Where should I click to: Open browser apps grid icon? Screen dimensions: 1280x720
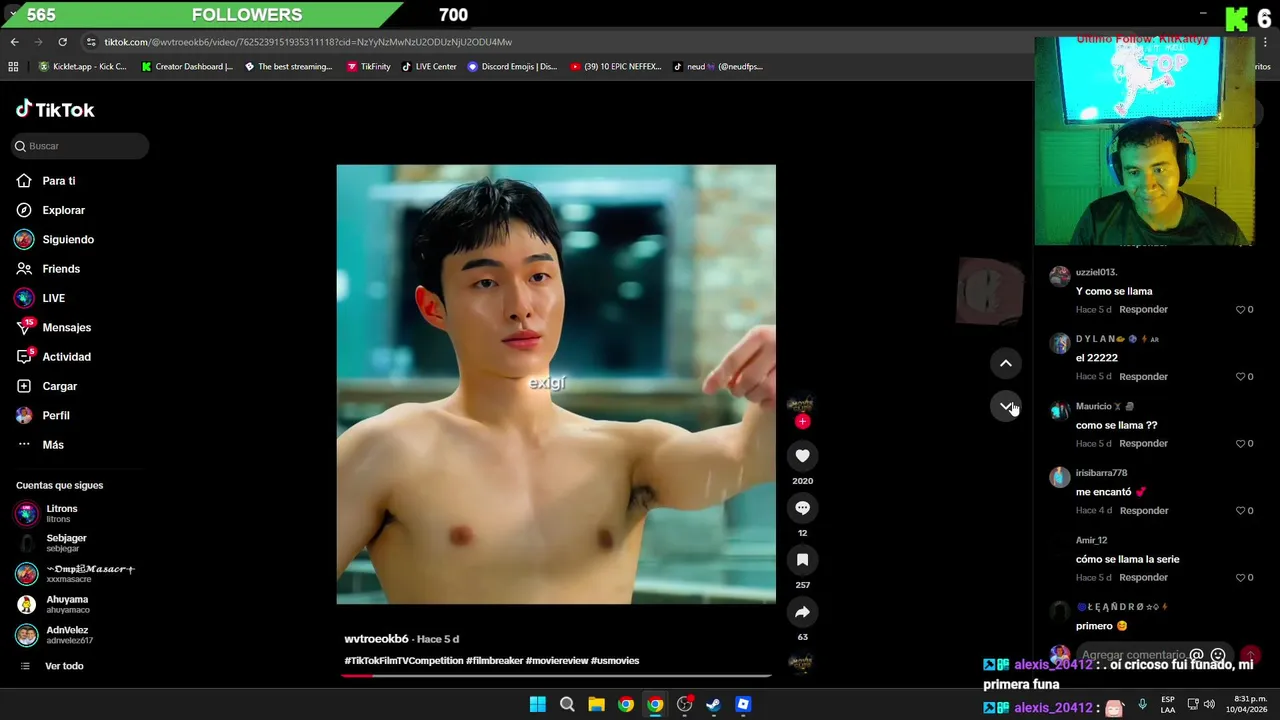[13, 67]
